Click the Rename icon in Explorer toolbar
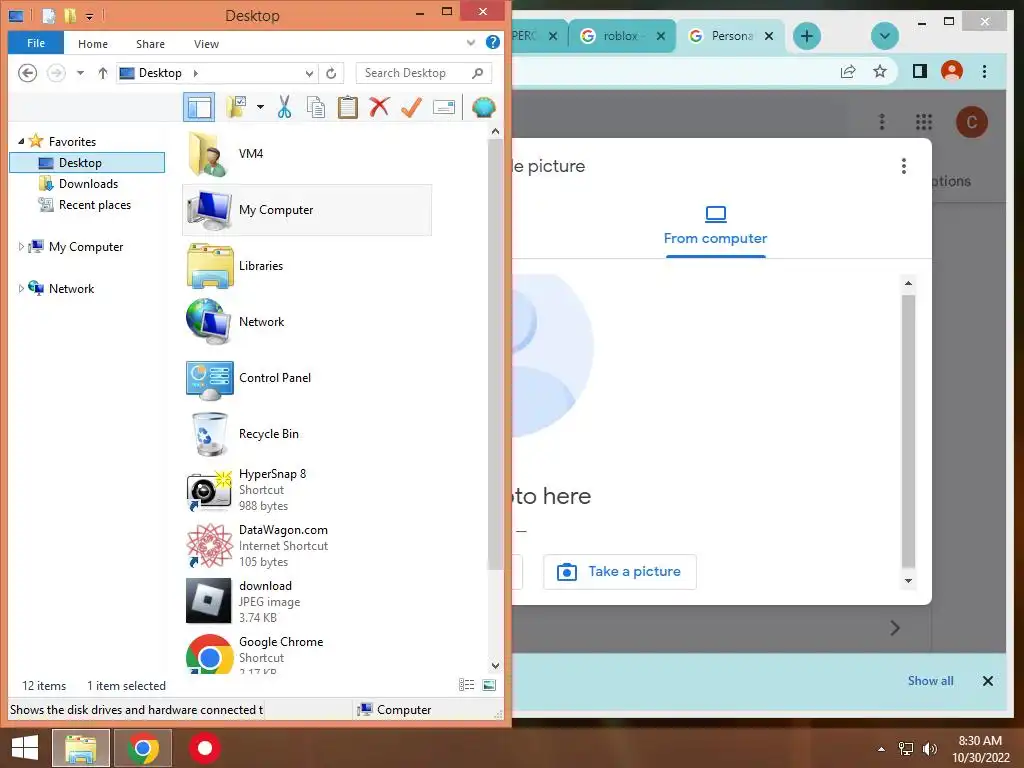Screen dimensions: 1024x768 tap(443, 107)
